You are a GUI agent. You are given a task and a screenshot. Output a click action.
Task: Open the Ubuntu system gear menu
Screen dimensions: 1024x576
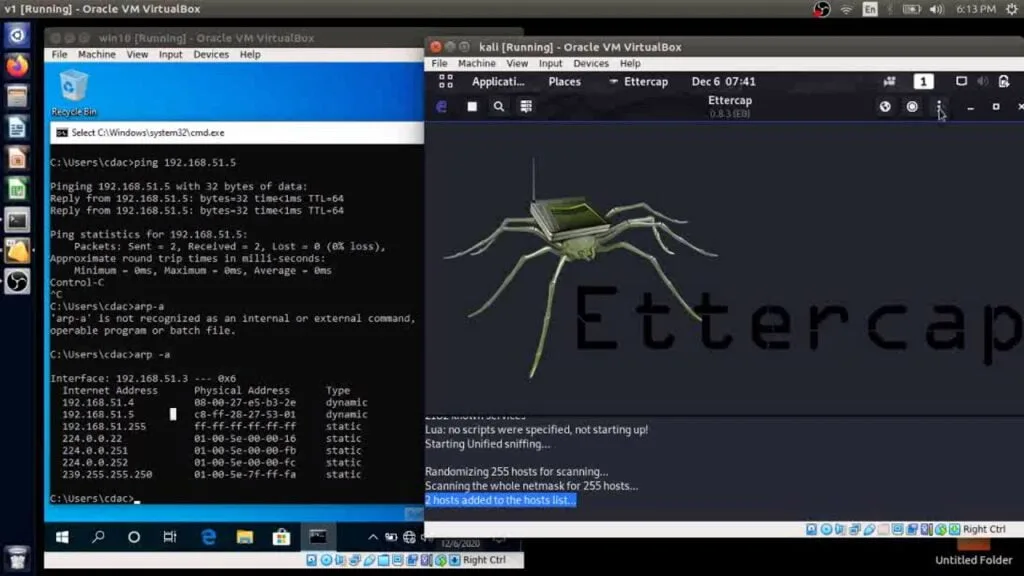1012,9
